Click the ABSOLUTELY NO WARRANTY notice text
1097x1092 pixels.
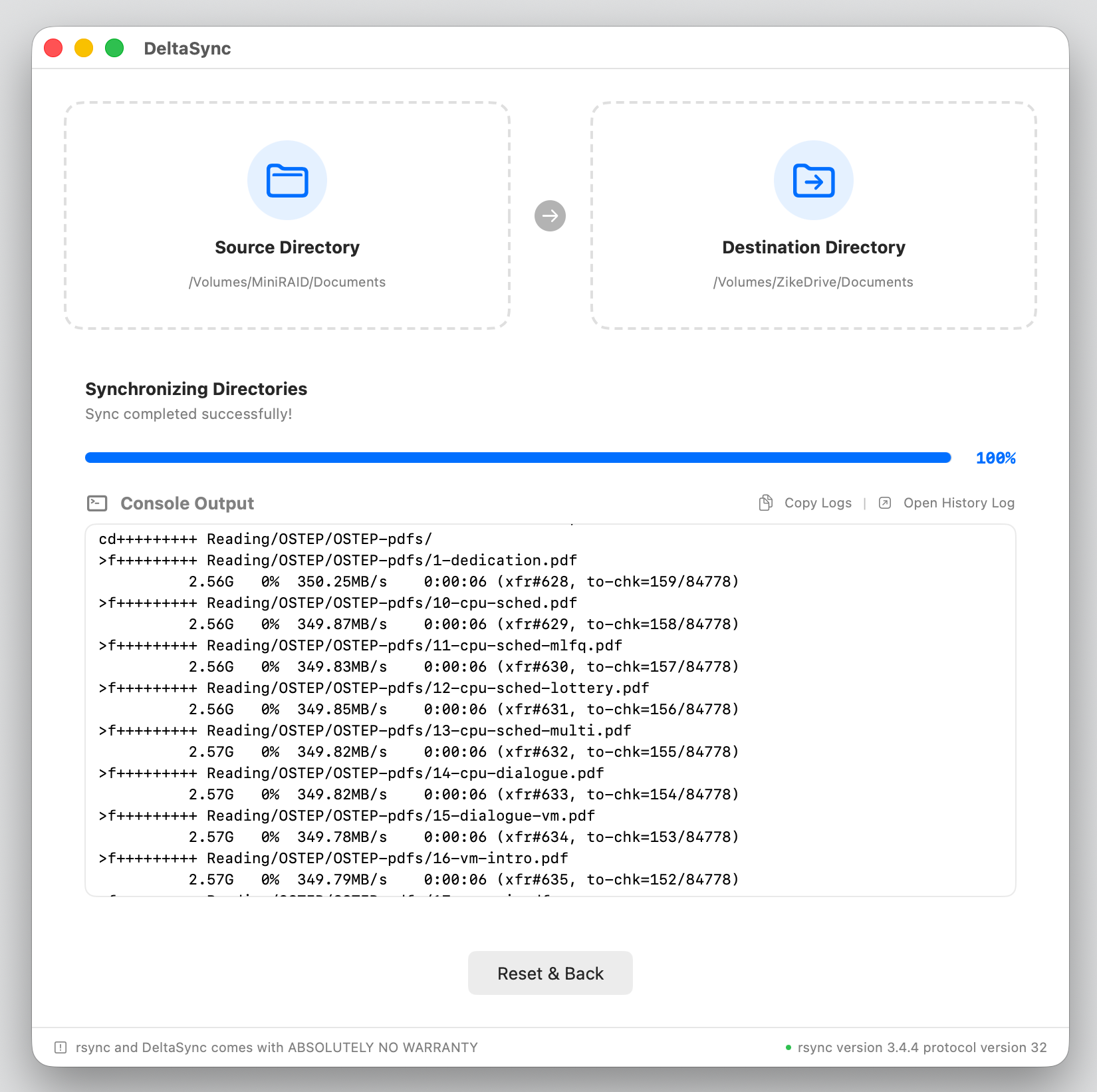[x=277, y=1047]
